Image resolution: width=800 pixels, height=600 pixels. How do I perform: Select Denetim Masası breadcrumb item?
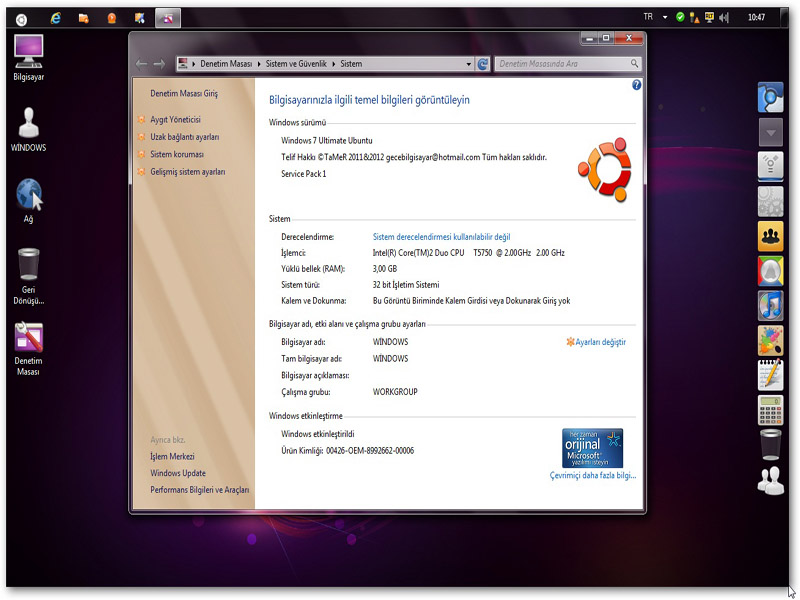226,64
